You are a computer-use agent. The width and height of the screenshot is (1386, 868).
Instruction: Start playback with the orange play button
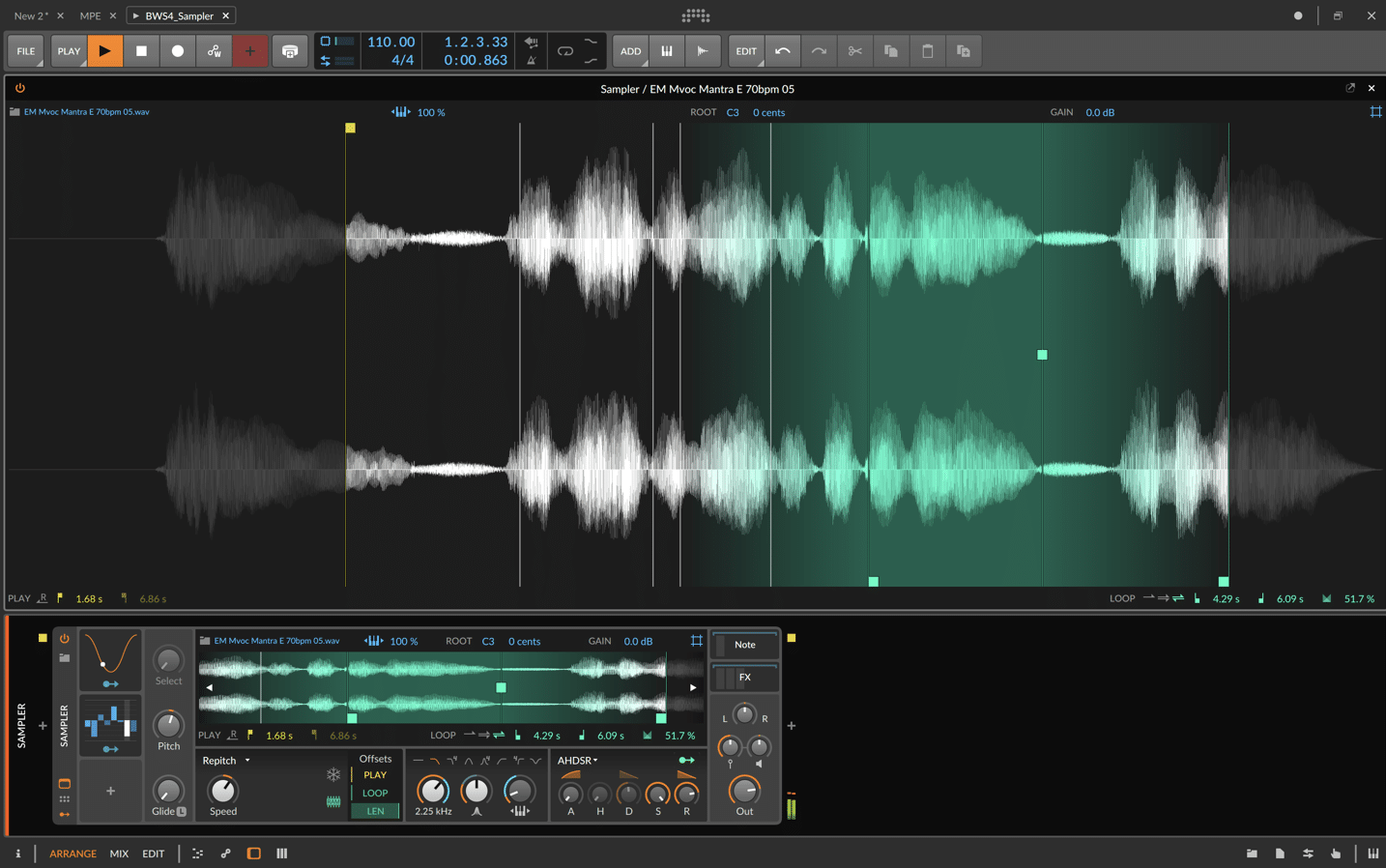(104, 51)
